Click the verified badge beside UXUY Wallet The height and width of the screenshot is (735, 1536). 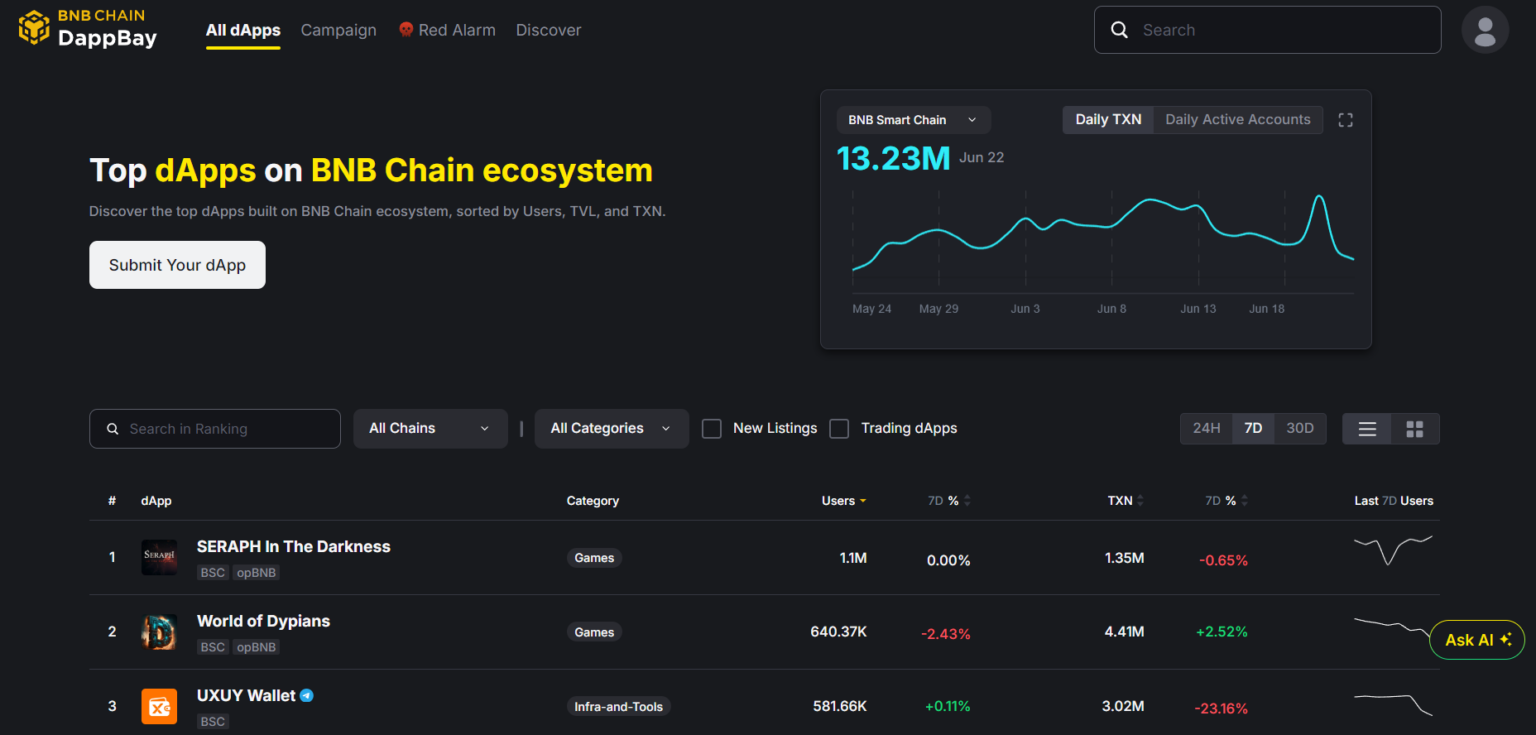point(306,695)
